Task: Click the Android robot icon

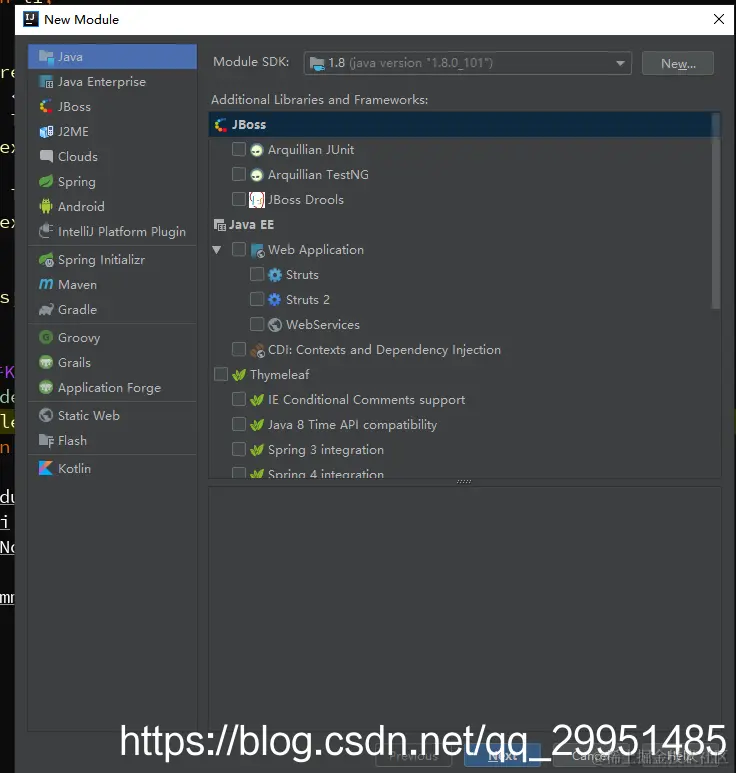Action: click(46, 206)
